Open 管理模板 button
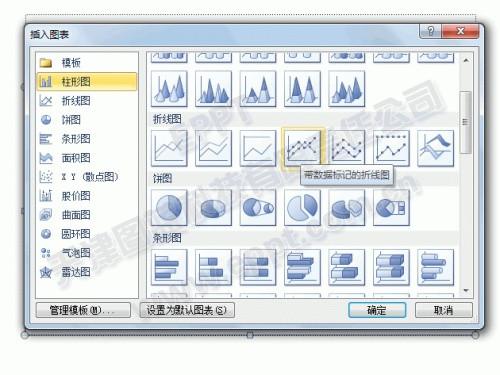Screen dimensions: 500x375 pyautogui.click(x=83, y=310)
